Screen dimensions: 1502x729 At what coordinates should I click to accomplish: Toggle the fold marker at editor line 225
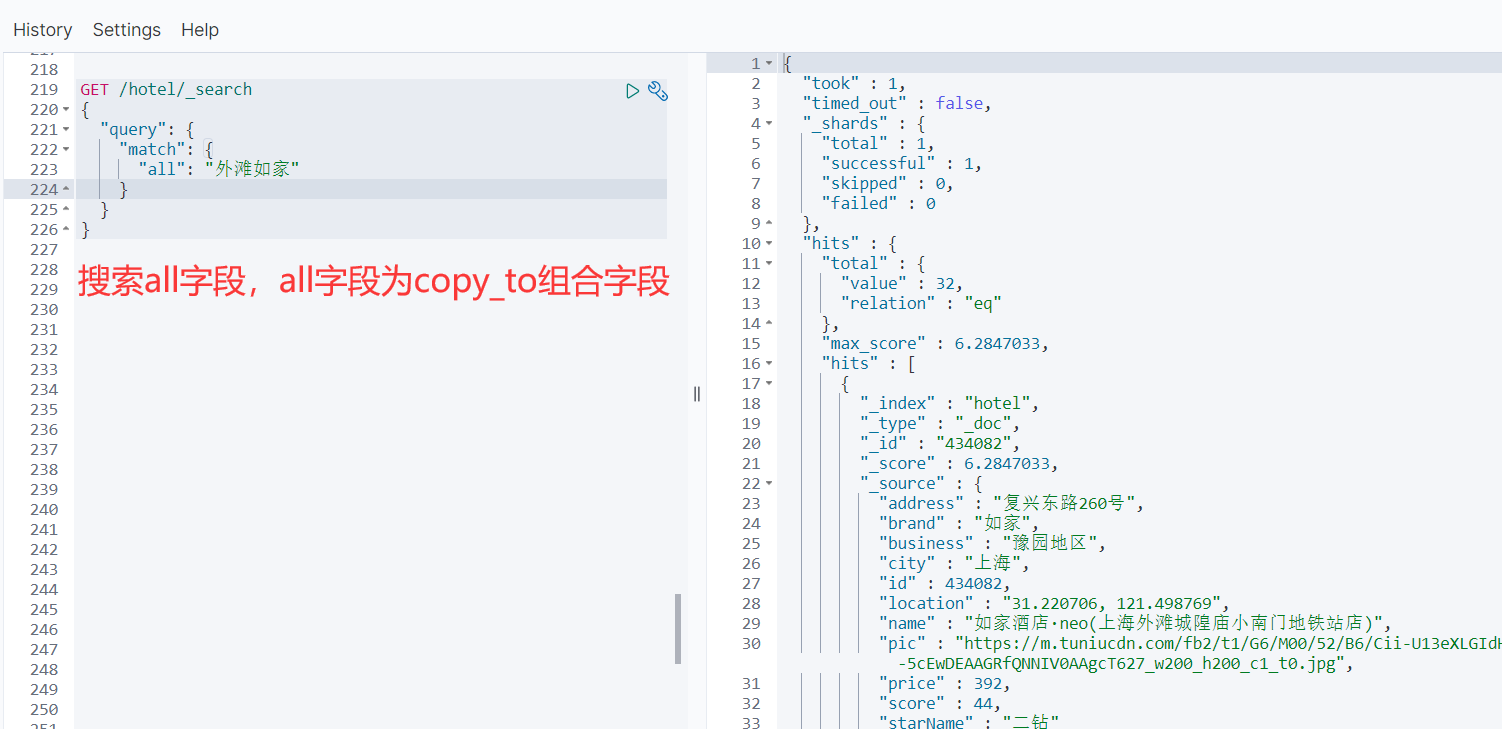click(66, 210)
